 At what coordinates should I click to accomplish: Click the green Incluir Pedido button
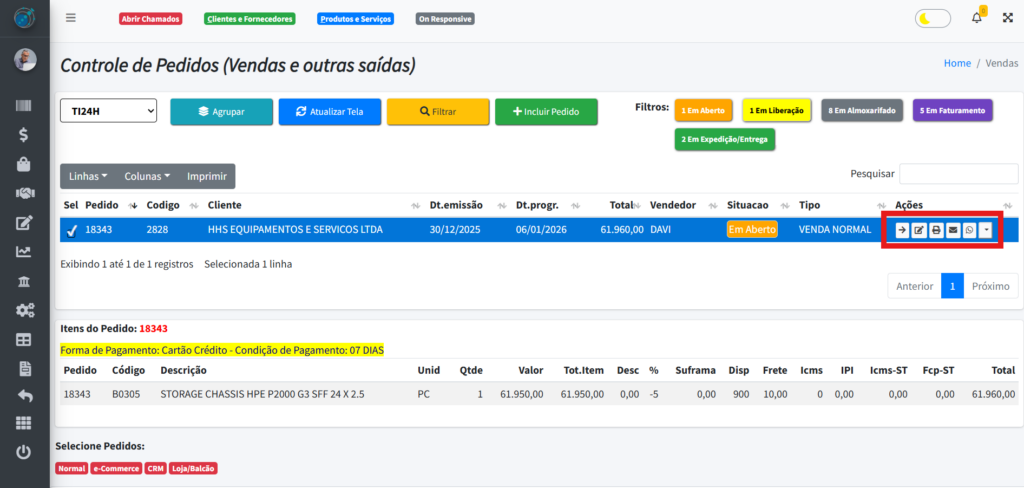tap(546, 112)
